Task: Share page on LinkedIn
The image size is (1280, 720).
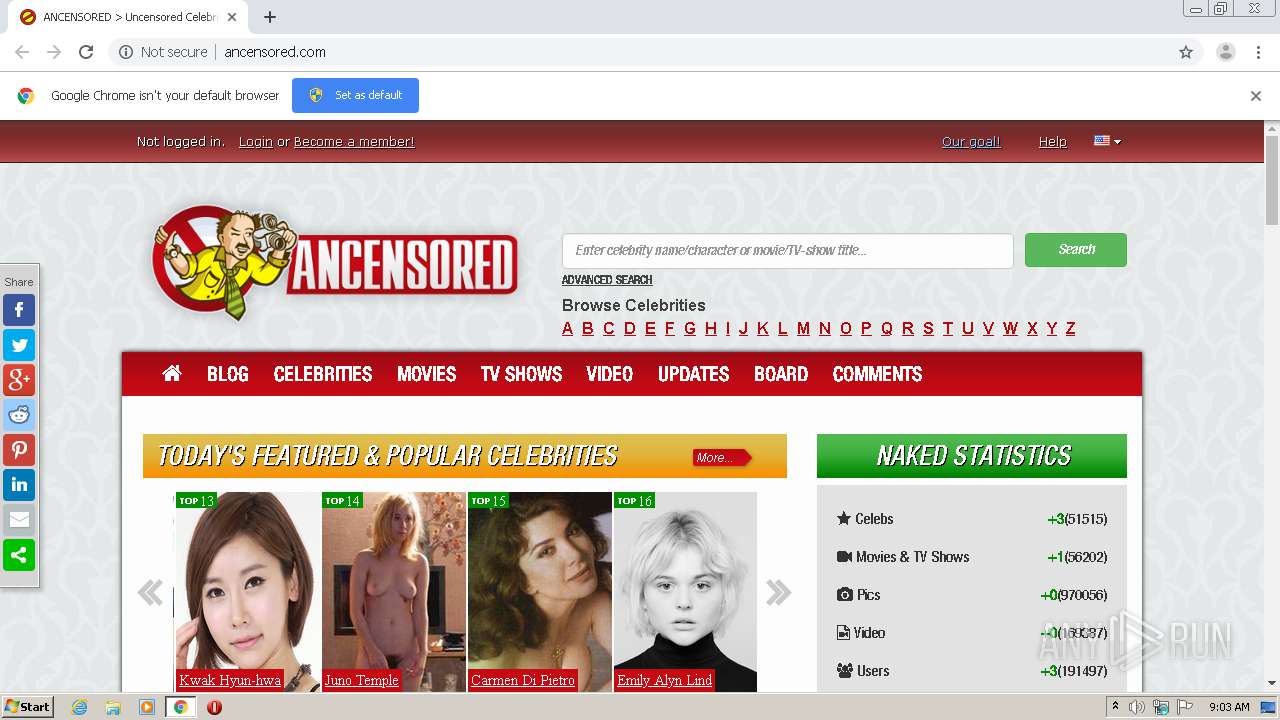Action: [x=19, y=485]
